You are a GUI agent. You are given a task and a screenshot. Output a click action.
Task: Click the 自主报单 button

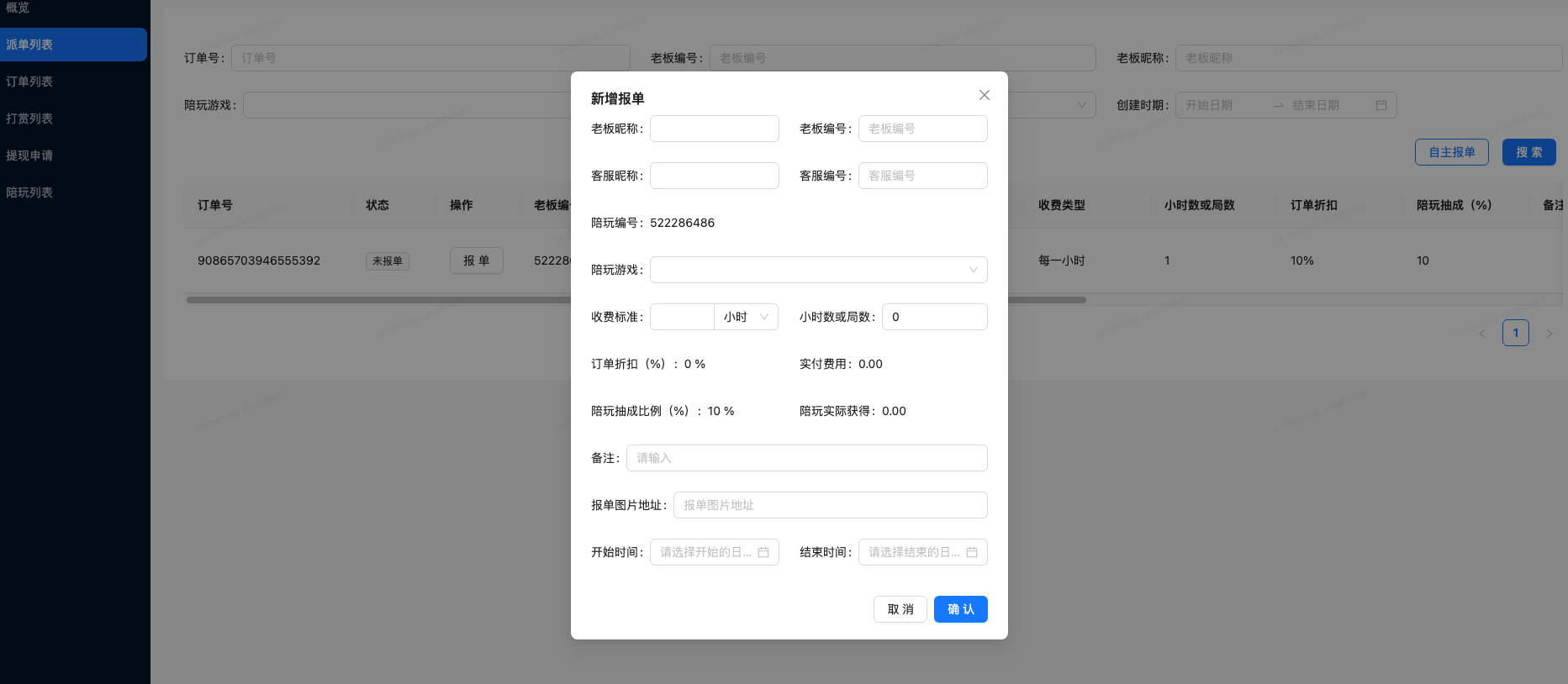click(1451, 152)
